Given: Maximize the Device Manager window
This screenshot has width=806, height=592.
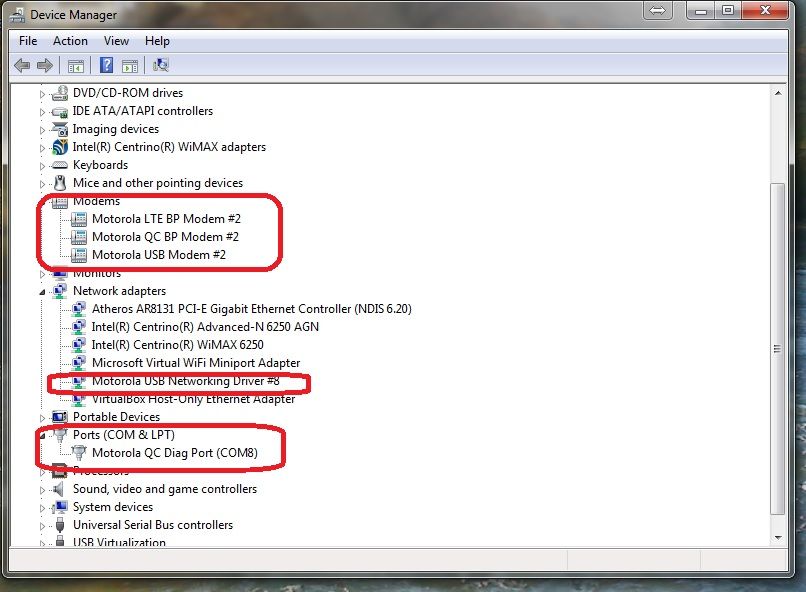Looking at the screenshot, I should [x=728, y=10].
